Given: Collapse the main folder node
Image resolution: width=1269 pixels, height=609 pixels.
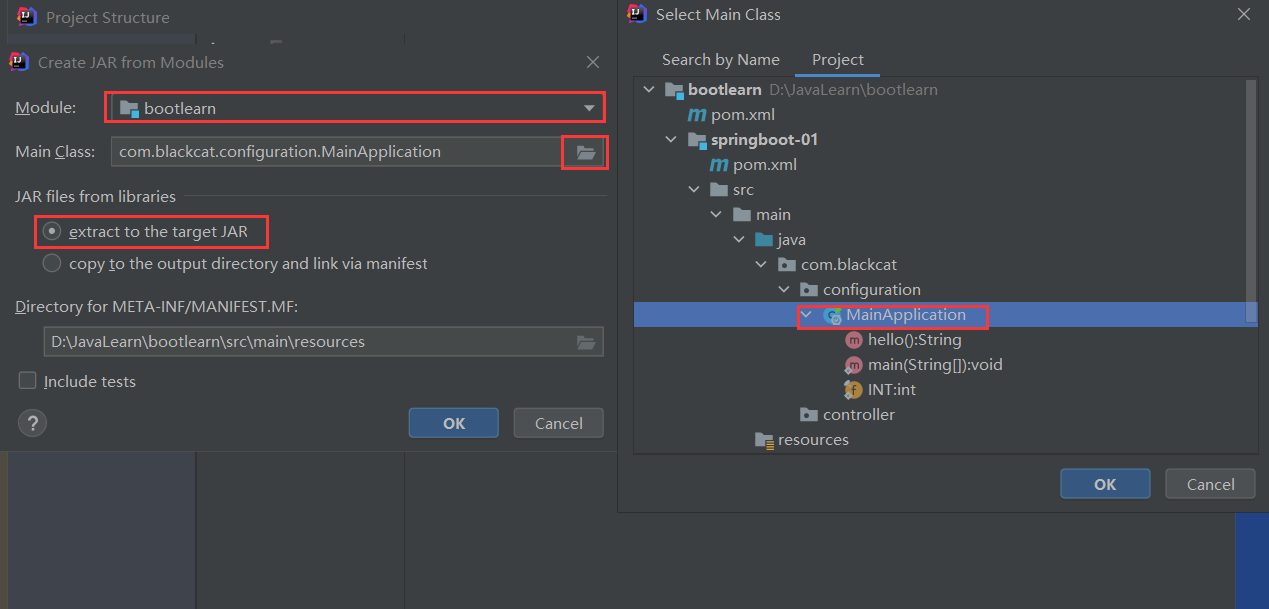Looking at the screenshot, I should tap(716, 215).
